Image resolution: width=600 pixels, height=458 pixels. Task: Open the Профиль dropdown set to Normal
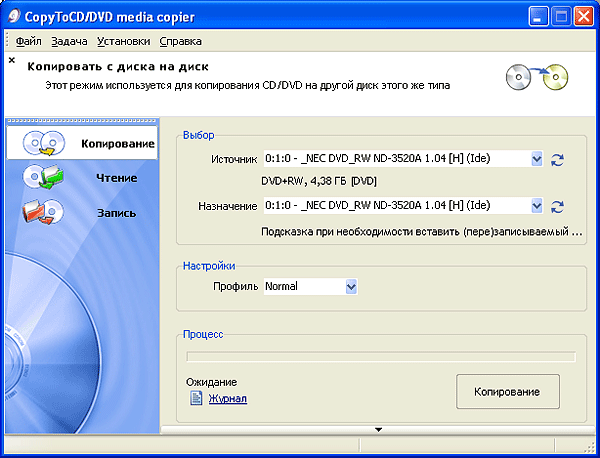coord(310,287)
